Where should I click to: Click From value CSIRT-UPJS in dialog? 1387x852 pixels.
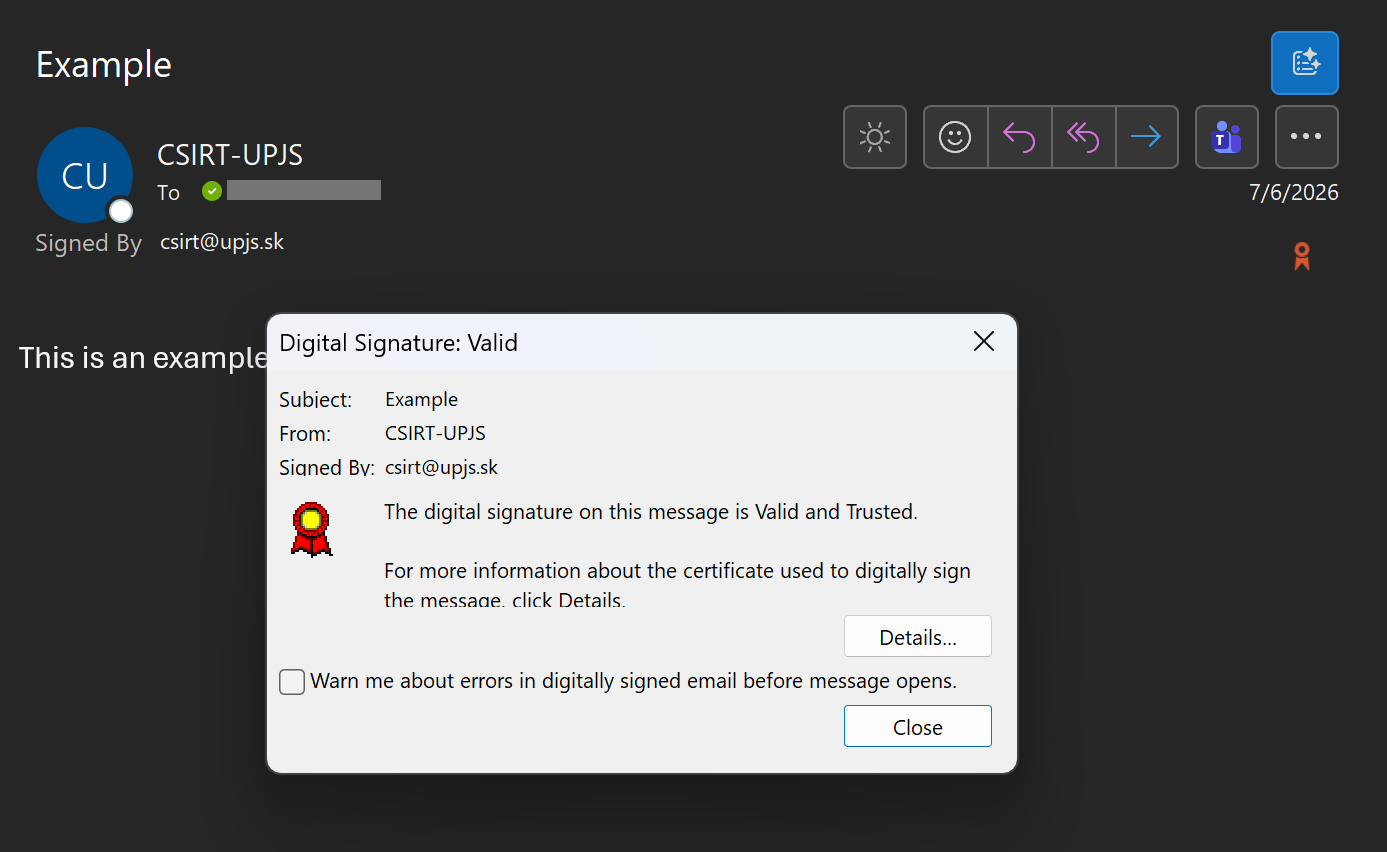point(435,433)
